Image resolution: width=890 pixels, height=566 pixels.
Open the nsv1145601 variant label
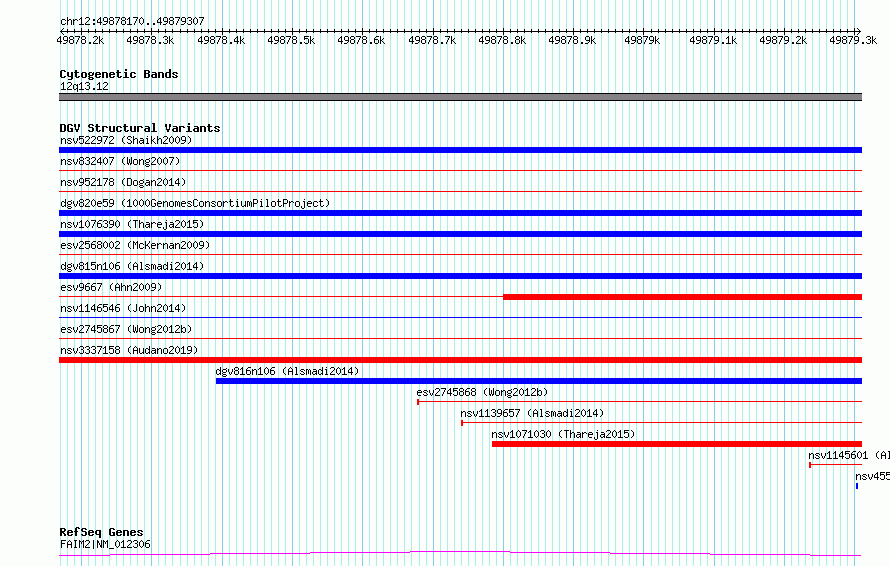tap(849, 455)
